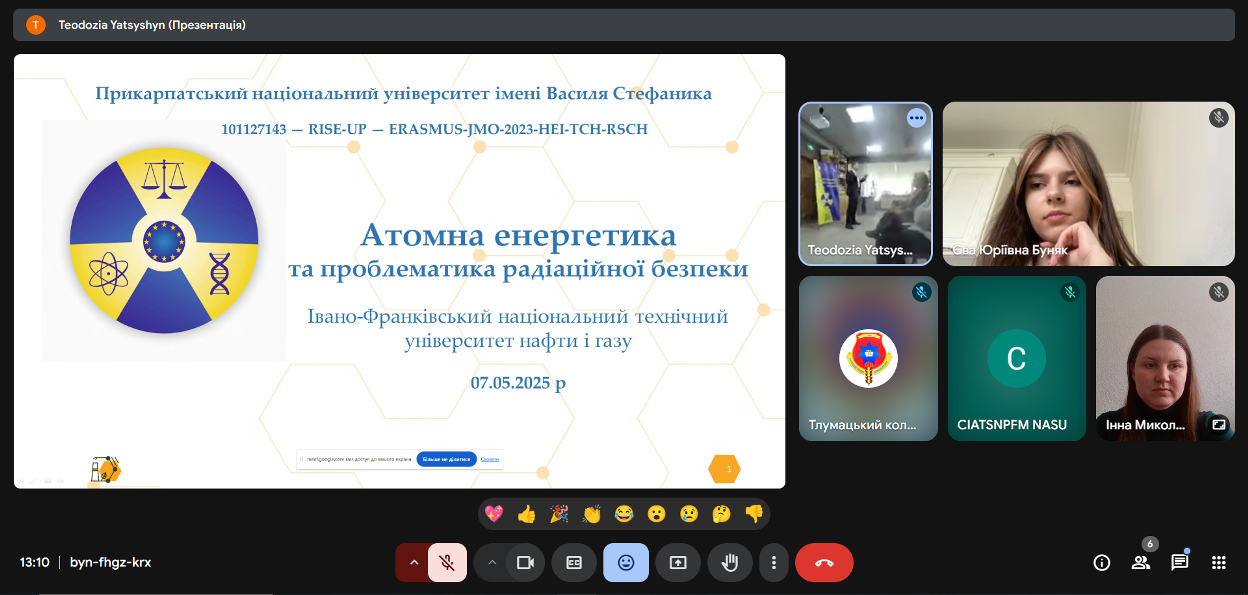Open the activities grid icon
The image size is (1248, 595).
pyautogui.click(x=1219, y=563)
